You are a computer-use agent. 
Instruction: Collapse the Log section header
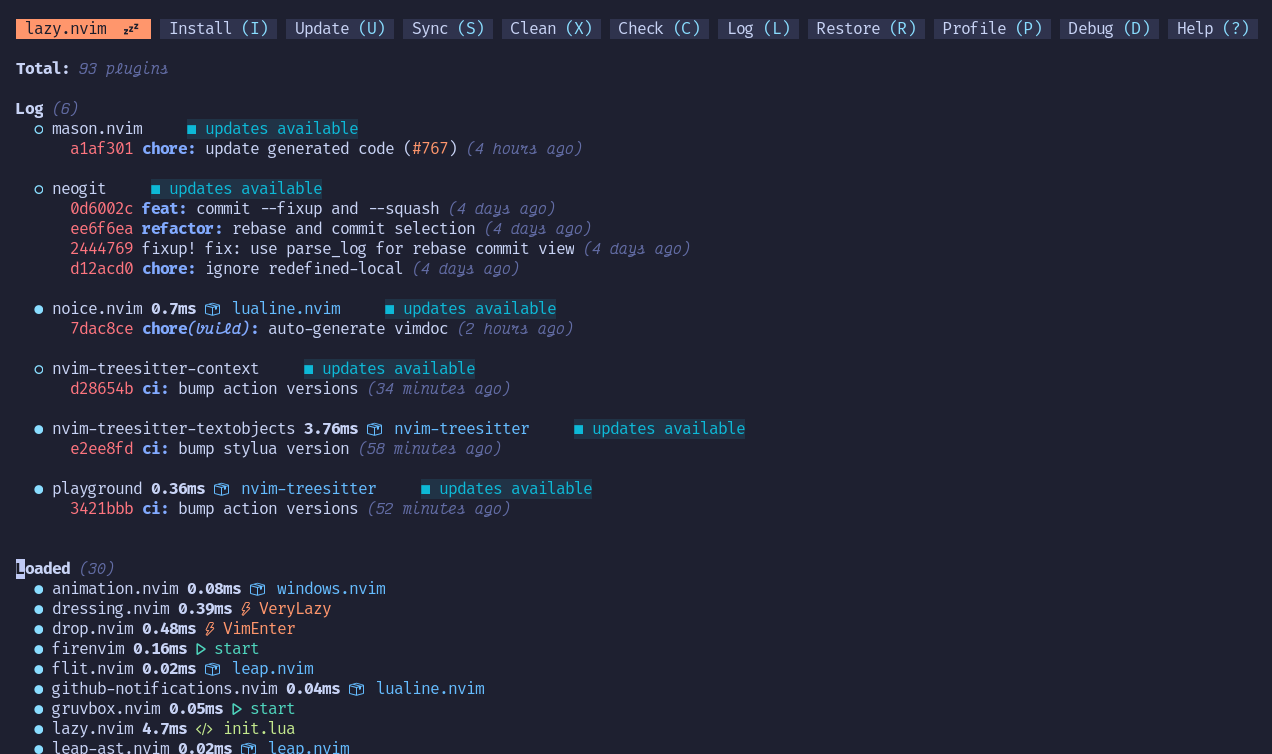click(29, 108)
